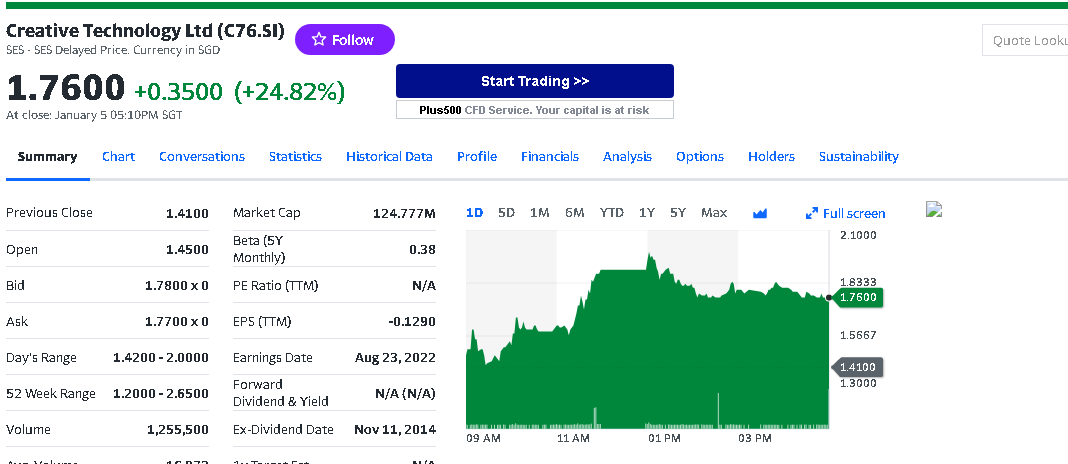1068x464 pixels.
Task: Select the YTD chart range
Action: 611,213
